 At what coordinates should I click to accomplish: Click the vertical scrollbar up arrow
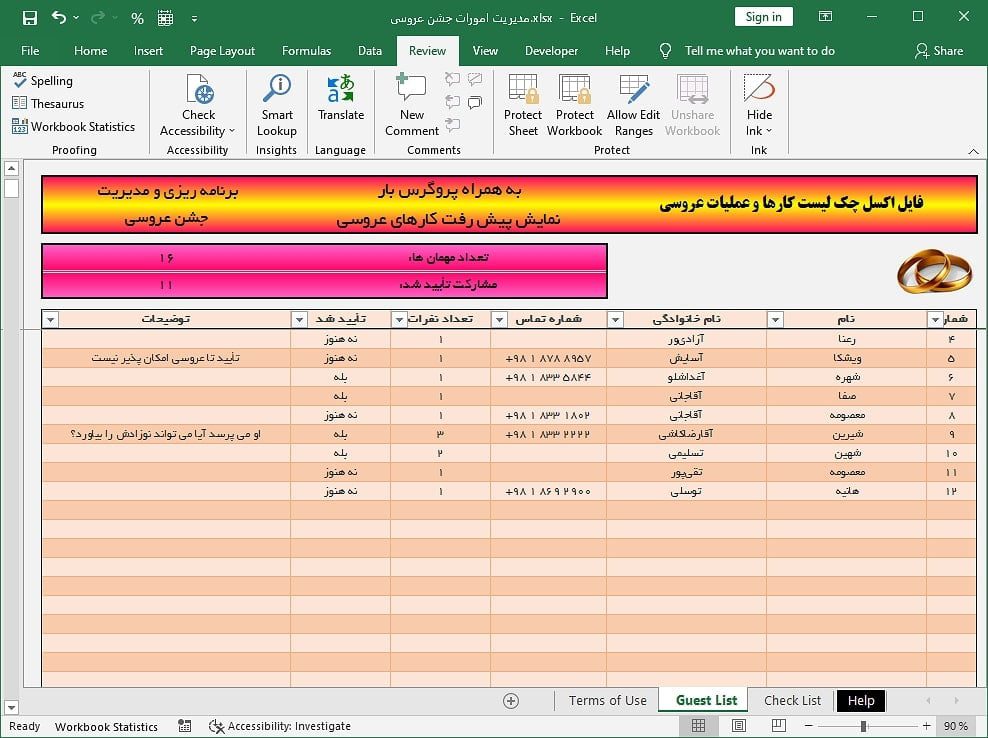(11, 168)
